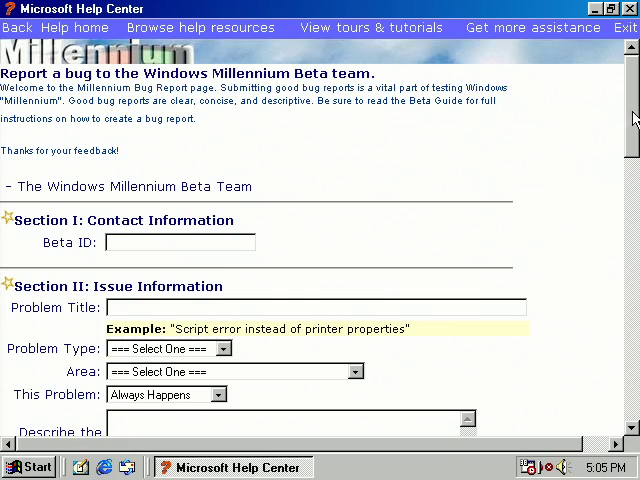
Task: Click Help Center question mark title icon
Action: [x=10, y=9]
